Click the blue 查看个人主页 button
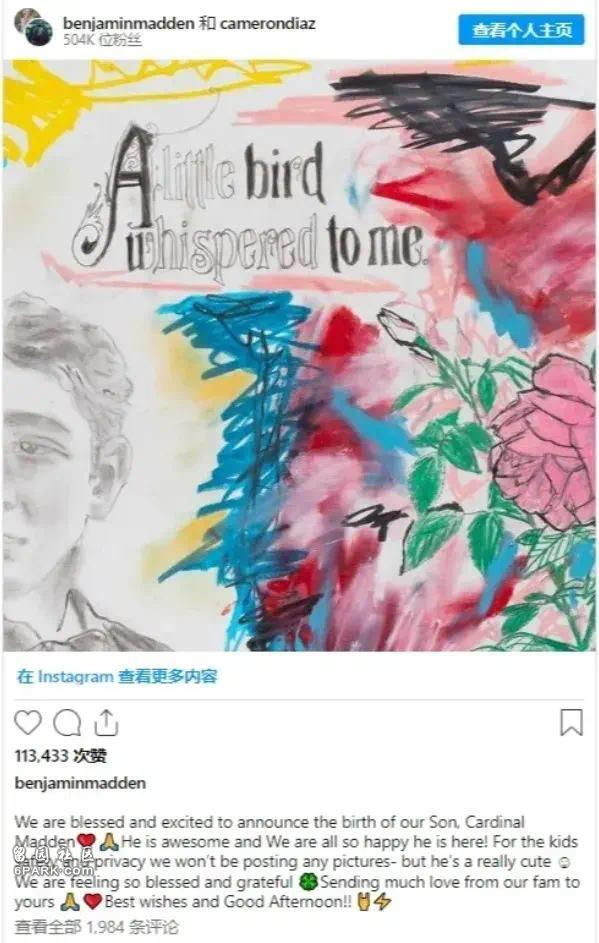The image size is (599, 943). point(521,30)
